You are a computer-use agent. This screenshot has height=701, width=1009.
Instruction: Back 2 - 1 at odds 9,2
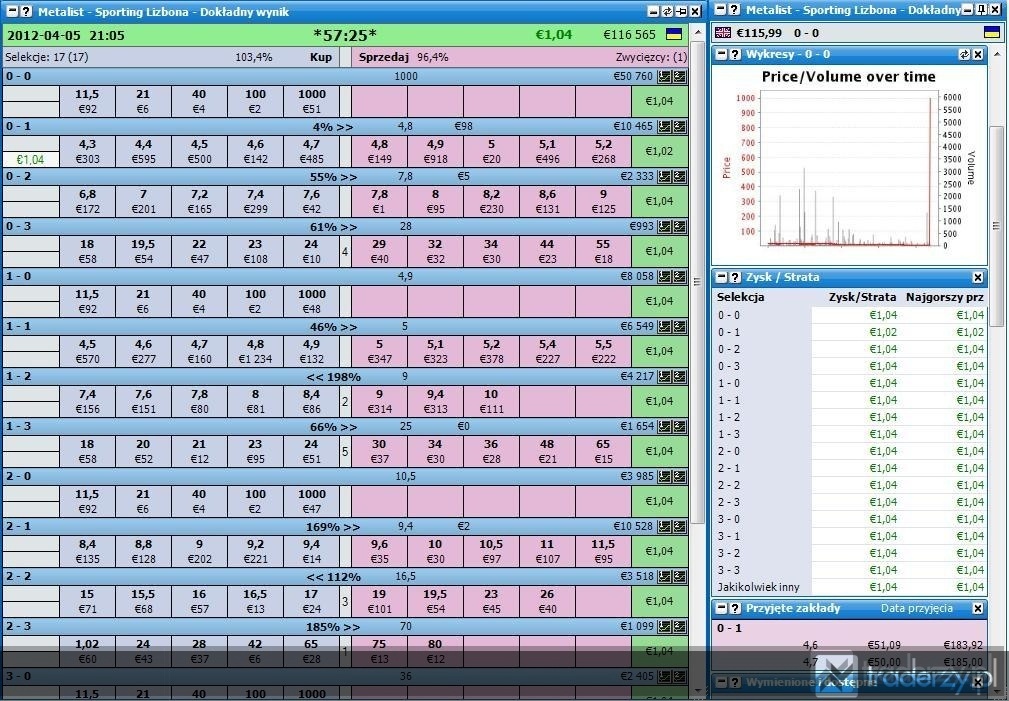point(255,552)
